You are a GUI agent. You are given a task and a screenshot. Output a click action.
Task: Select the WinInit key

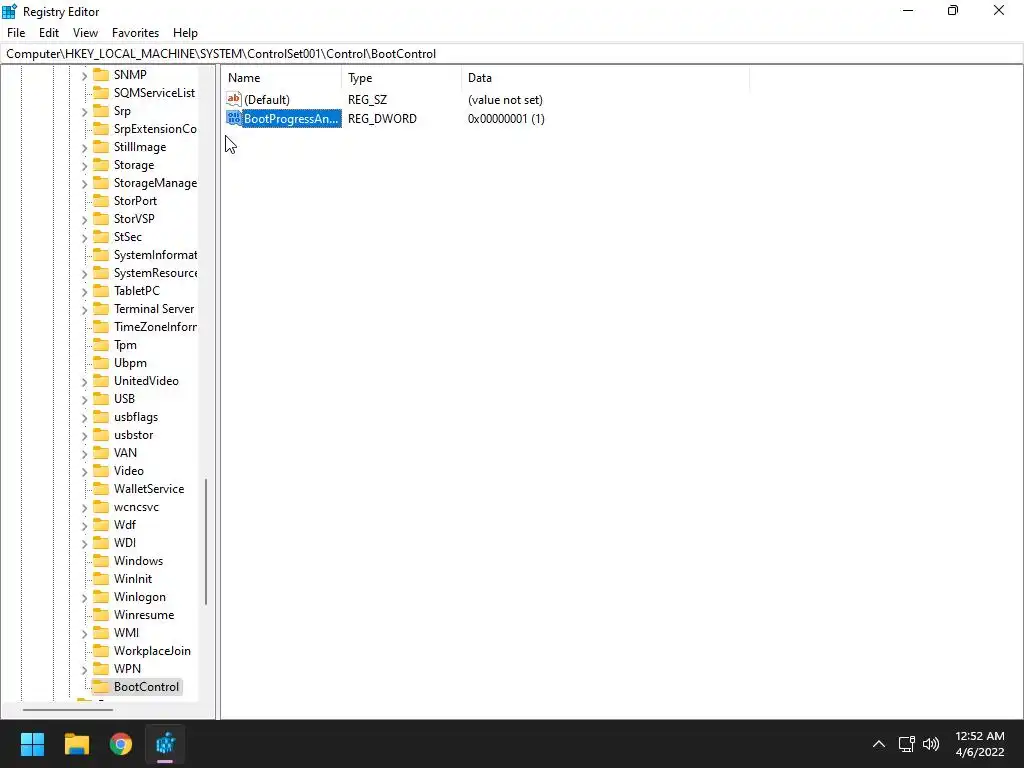[x=133, y=579]
